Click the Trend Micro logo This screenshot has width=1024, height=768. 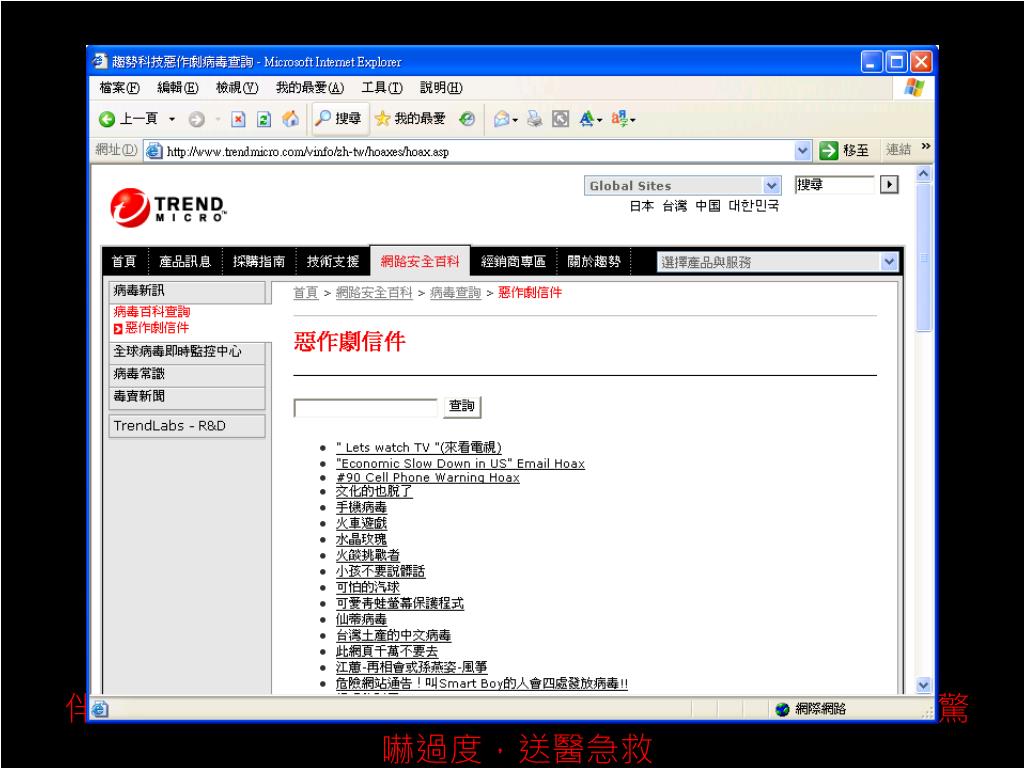(x=168, y=208)
